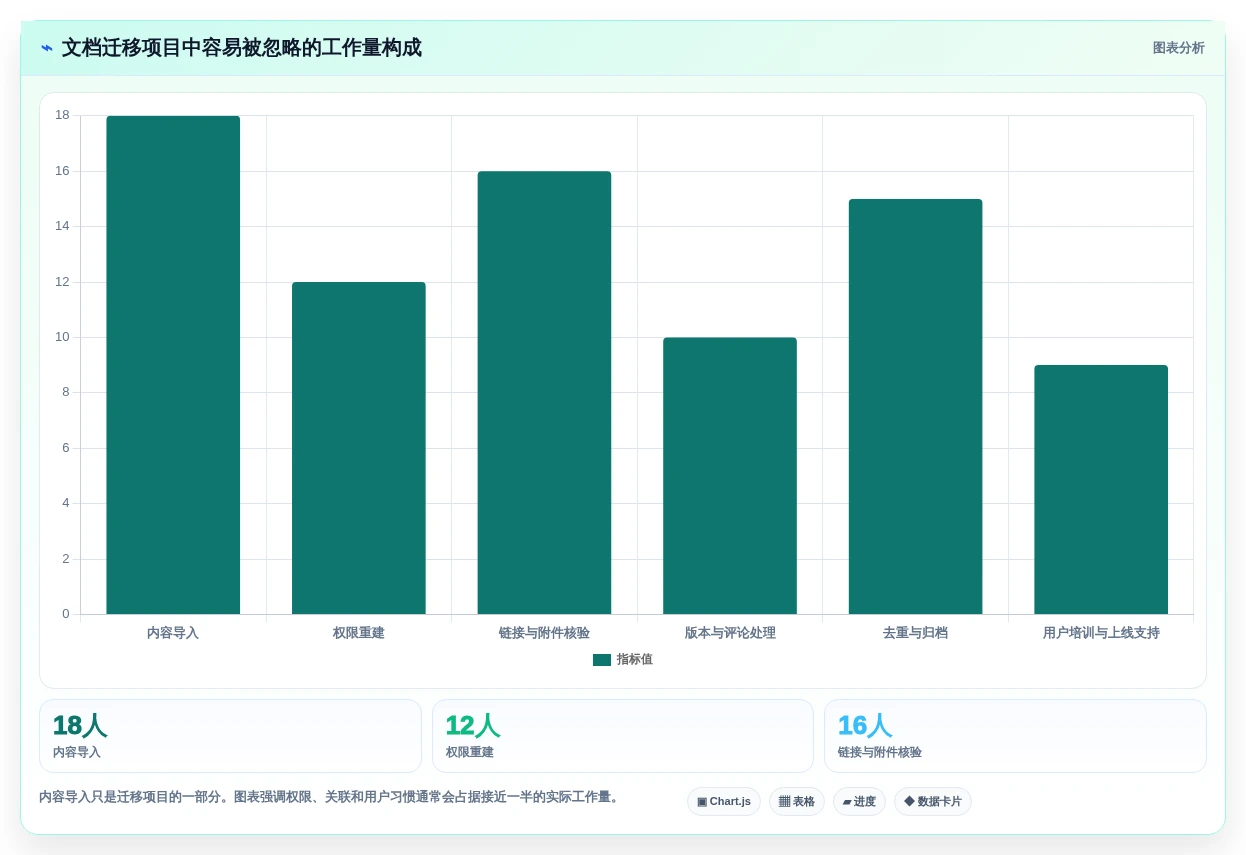Open the 16人 链接与附件核验 data card

[1015, 736]
